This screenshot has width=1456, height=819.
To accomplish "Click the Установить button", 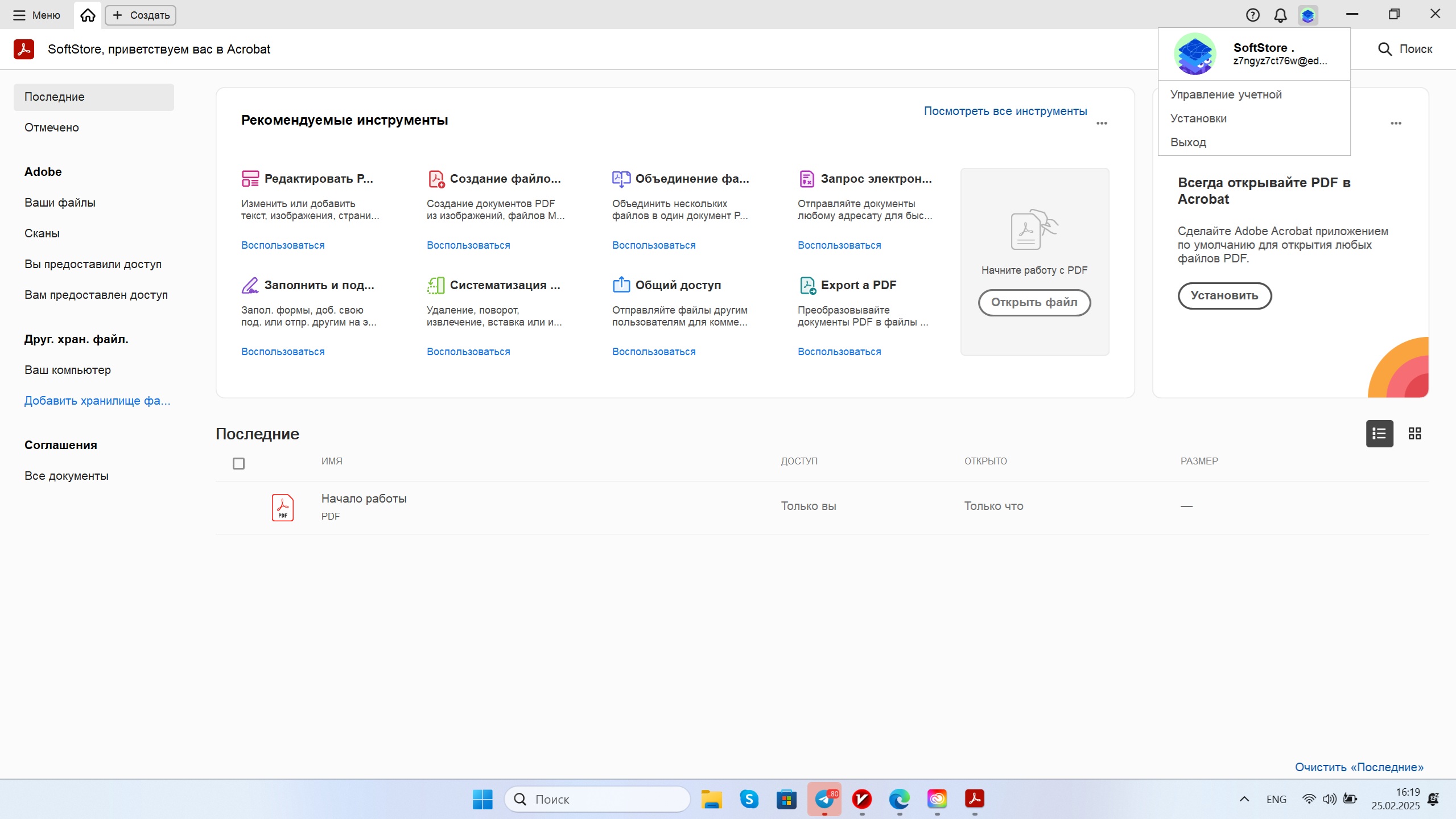I will click(x=1224, y=295).
